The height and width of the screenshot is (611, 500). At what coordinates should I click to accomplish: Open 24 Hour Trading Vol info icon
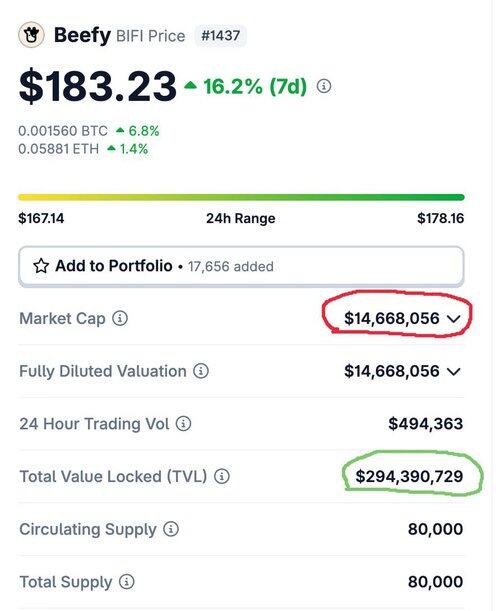click(184, 424)
